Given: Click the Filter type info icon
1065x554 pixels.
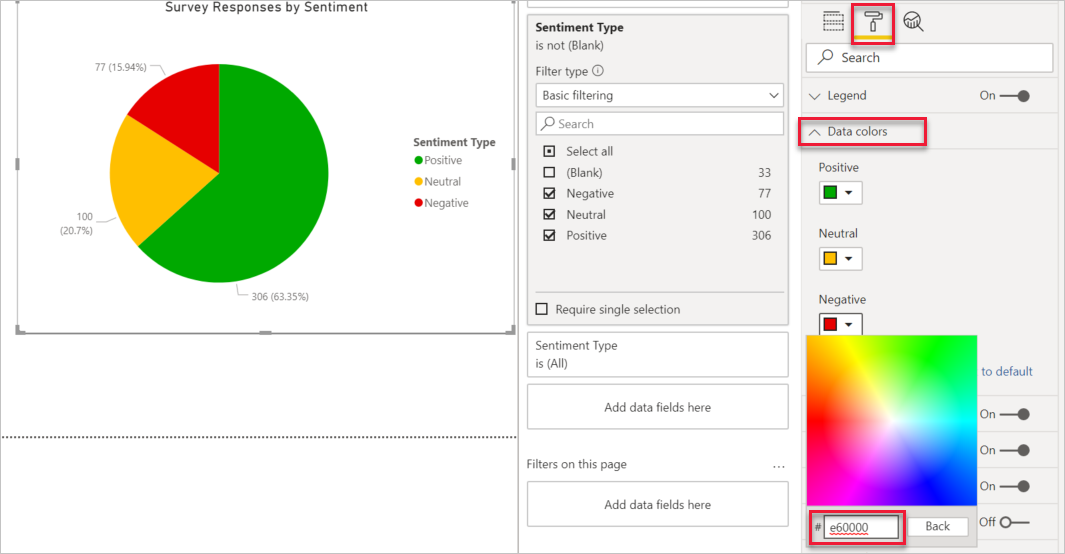Looking at the screenshot, I should 598,71.
